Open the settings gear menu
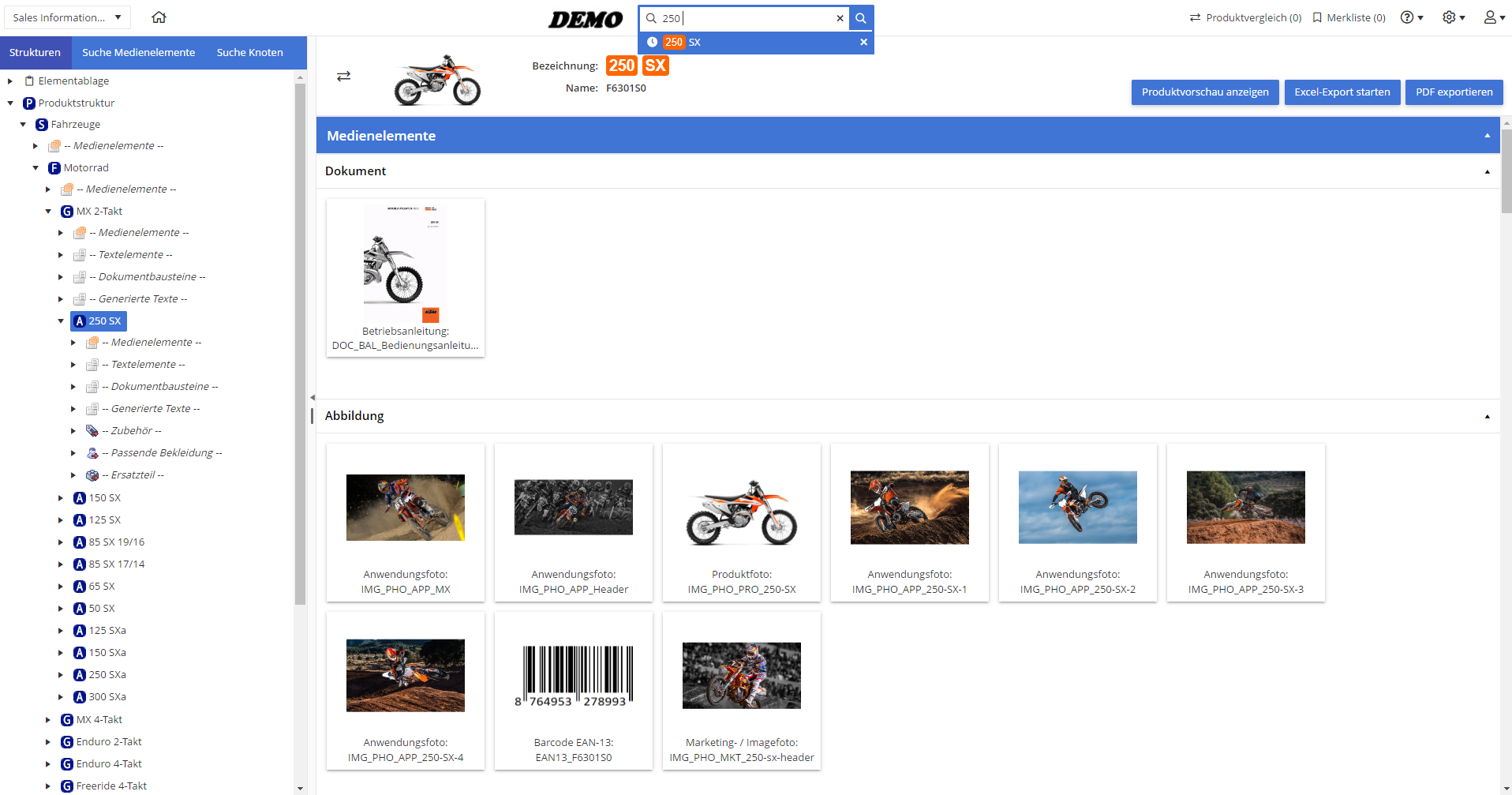Image resolution: width=1512 pixels, height=795 pixels. 1454,17
